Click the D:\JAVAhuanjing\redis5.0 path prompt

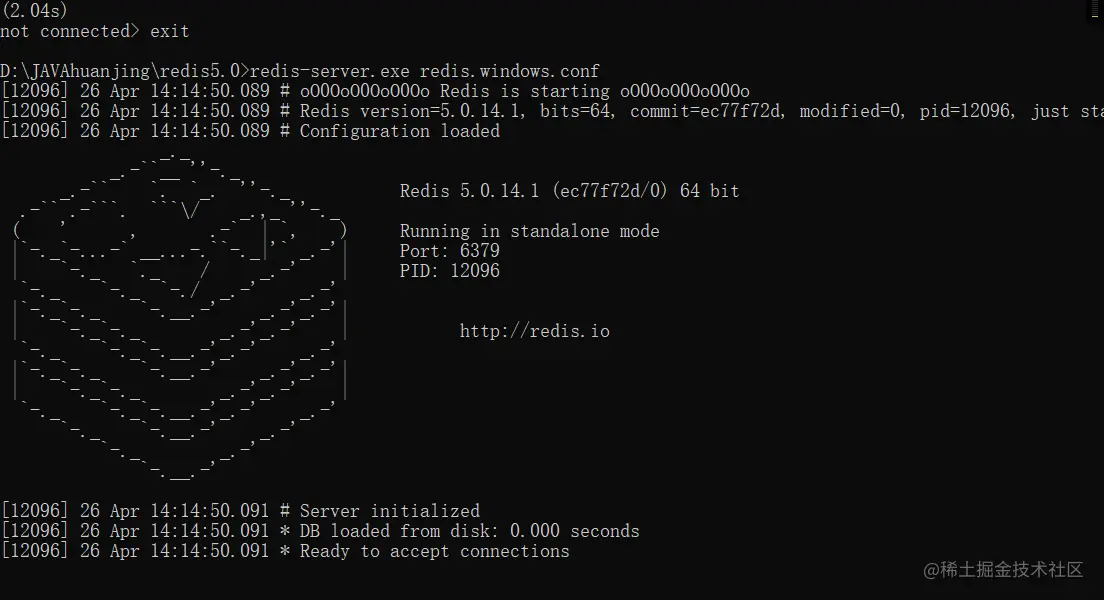click(x=120, y=71)
